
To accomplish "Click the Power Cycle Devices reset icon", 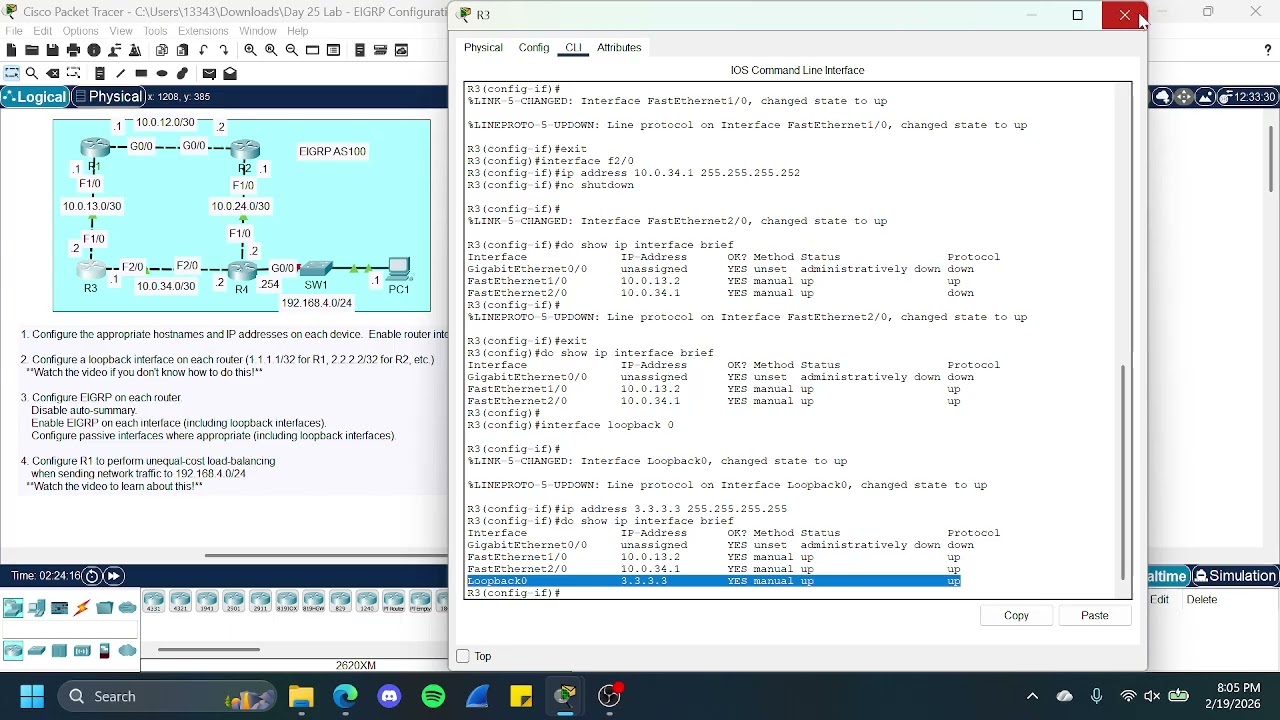I will coord(92,576).
